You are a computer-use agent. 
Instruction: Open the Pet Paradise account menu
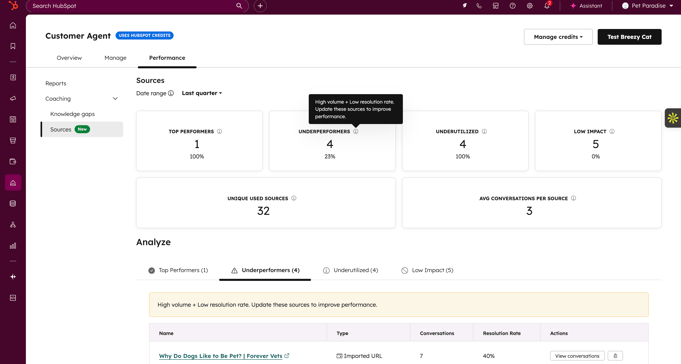pos(647,6)
